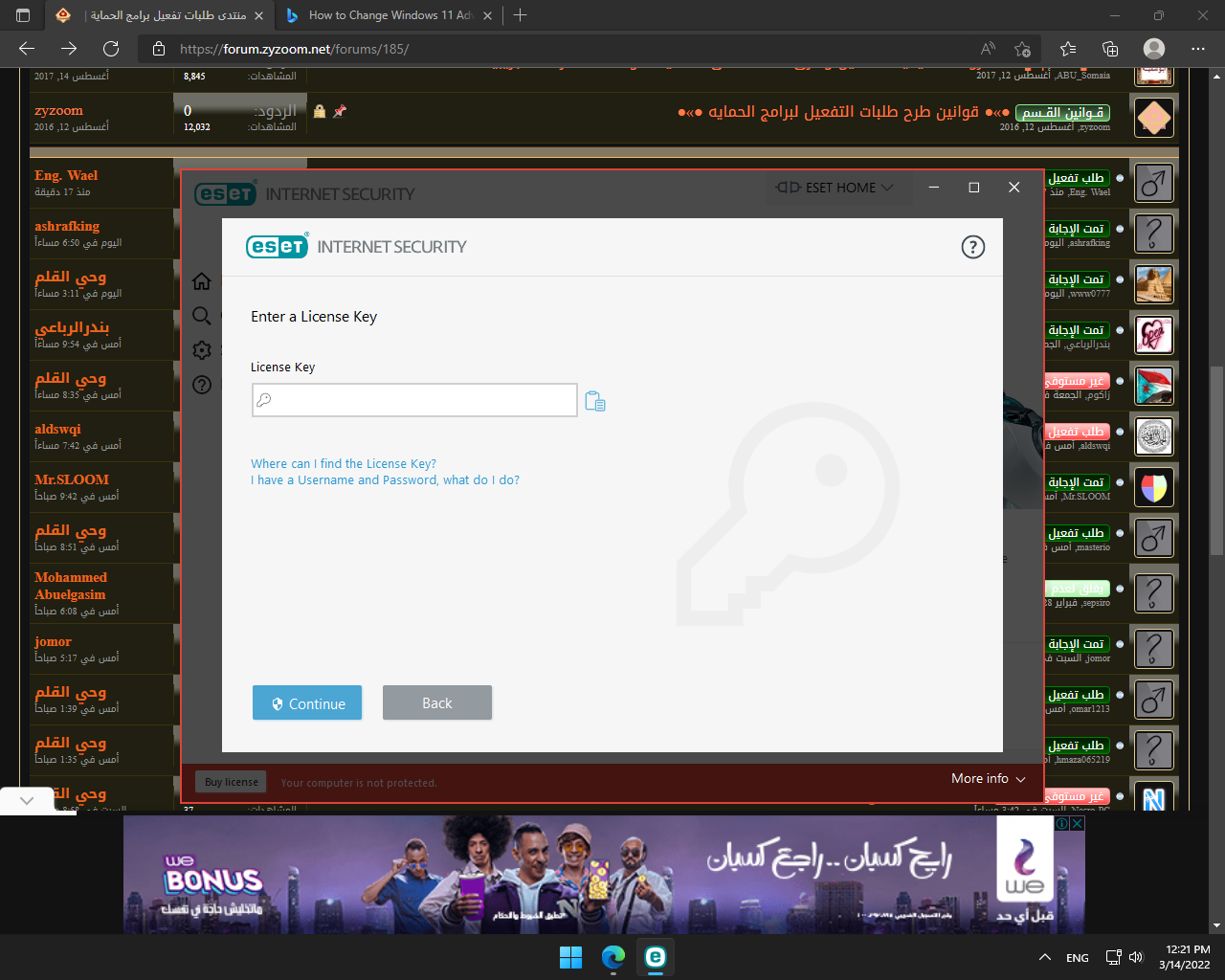Open volume control in system tray
1225x980 pixels.
[1136, 957]
